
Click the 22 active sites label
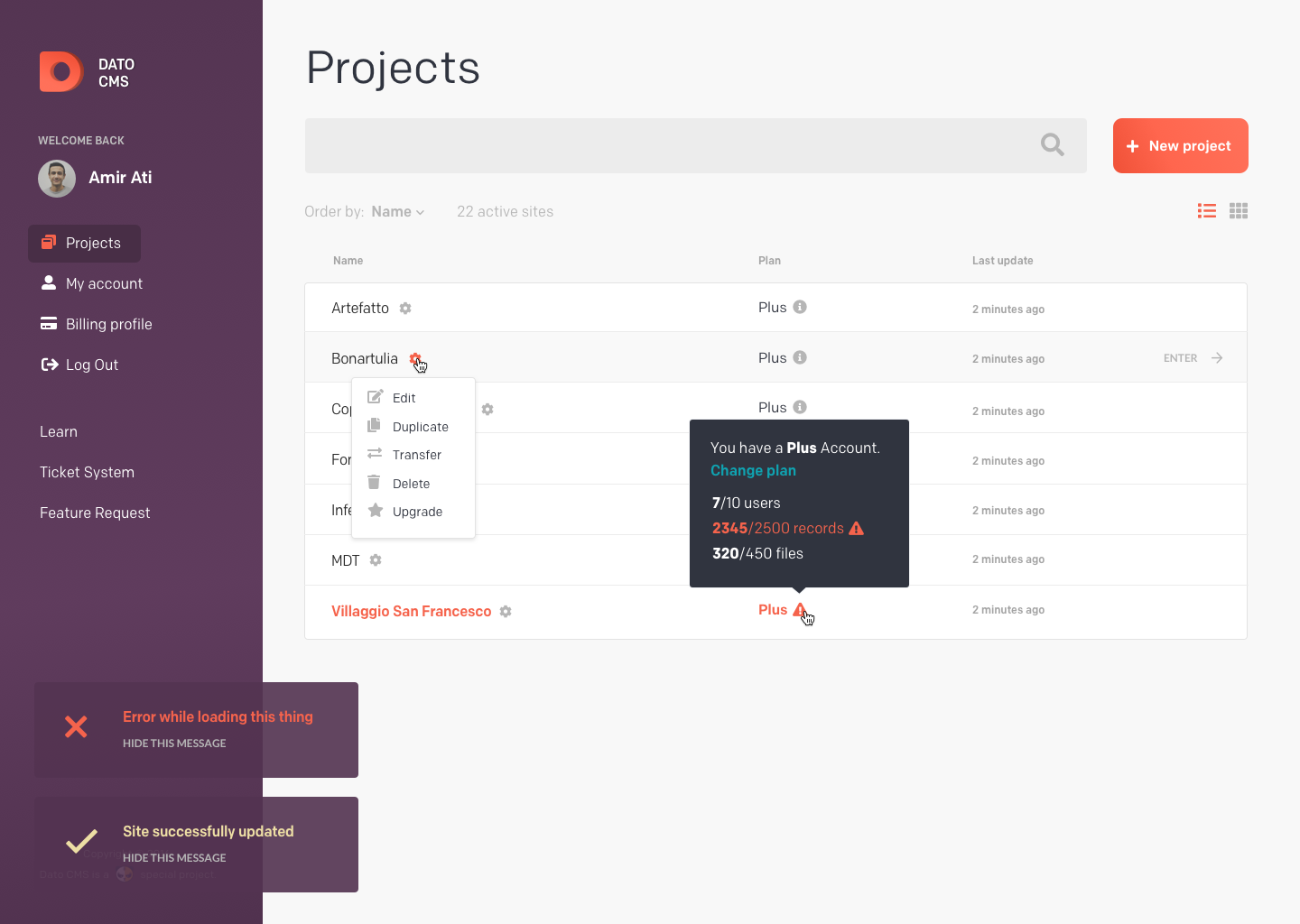(x=505, y=211)
